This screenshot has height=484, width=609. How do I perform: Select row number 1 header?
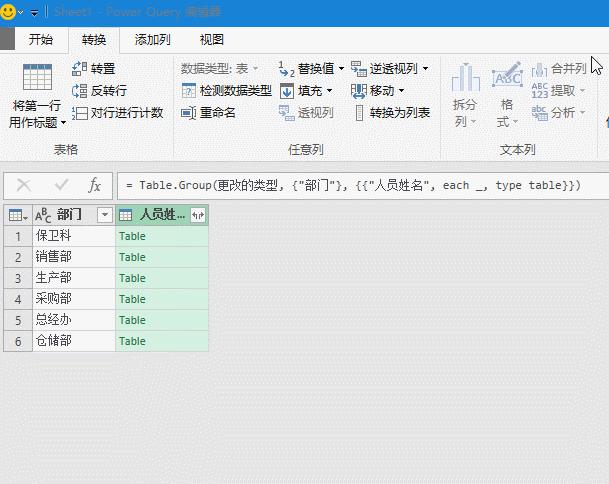tap(18, 236)
